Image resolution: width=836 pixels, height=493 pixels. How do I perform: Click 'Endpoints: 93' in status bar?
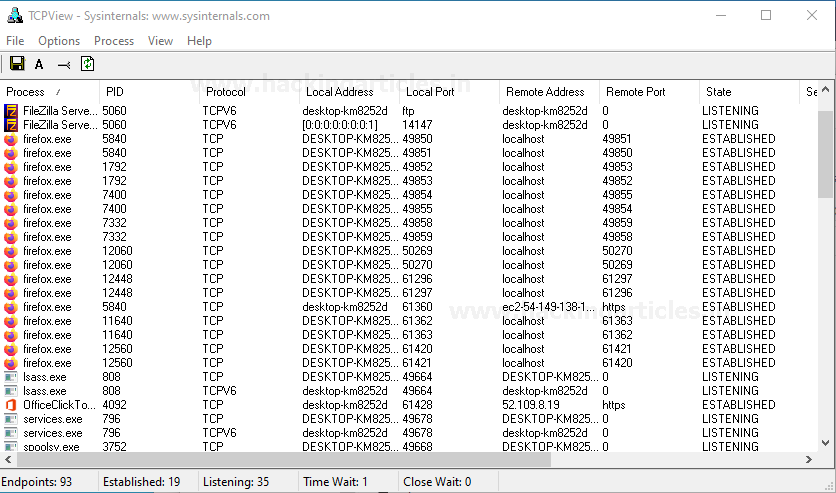[x=36, y=482]
